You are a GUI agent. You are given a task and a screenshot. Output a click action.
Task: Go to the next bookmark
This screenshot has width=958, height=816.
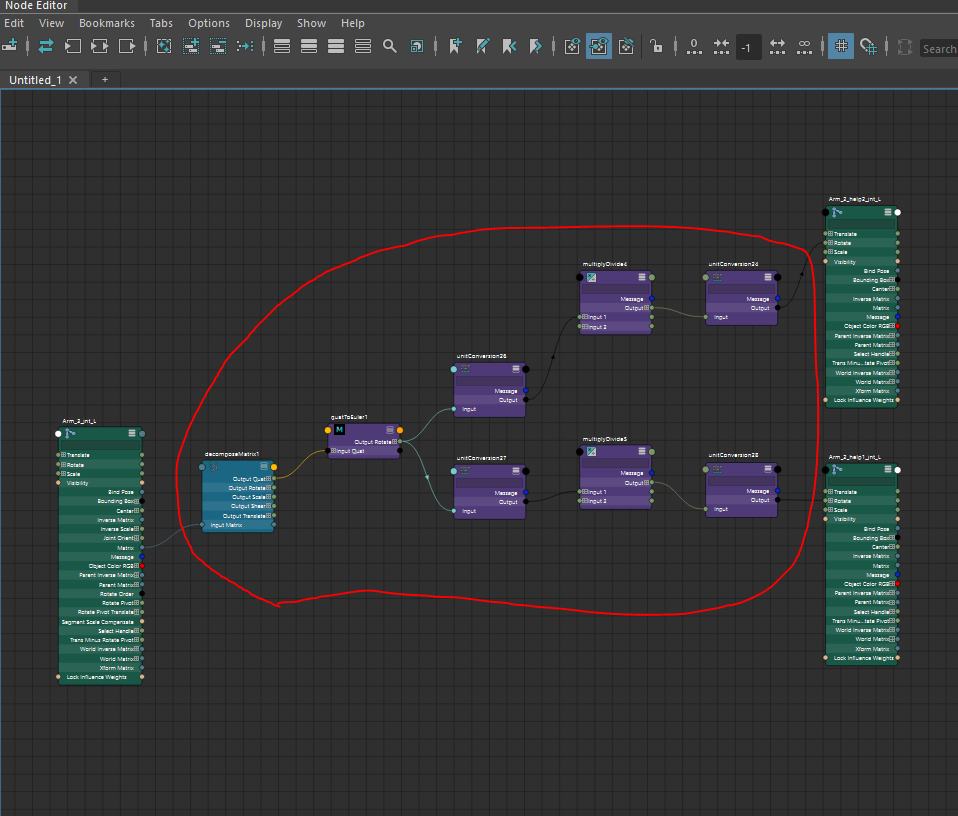[536, 46]
